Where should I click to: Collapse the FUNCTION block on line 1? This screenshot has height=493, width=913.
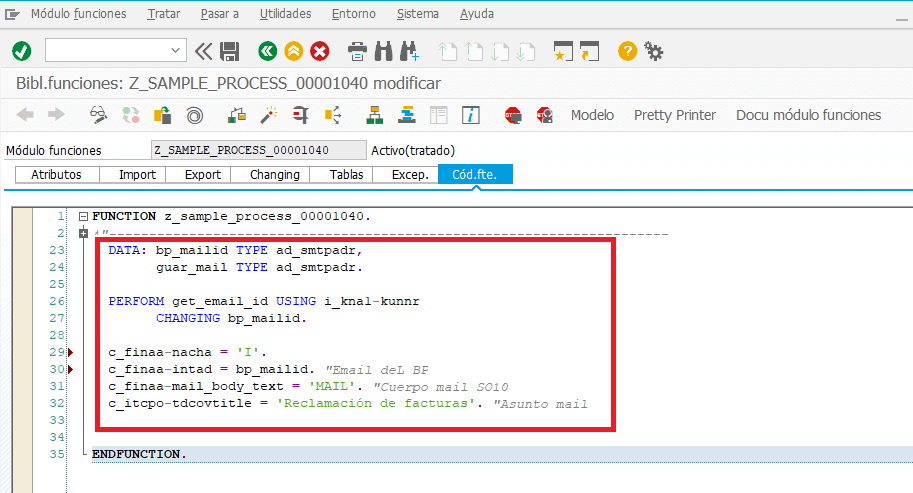83,217
